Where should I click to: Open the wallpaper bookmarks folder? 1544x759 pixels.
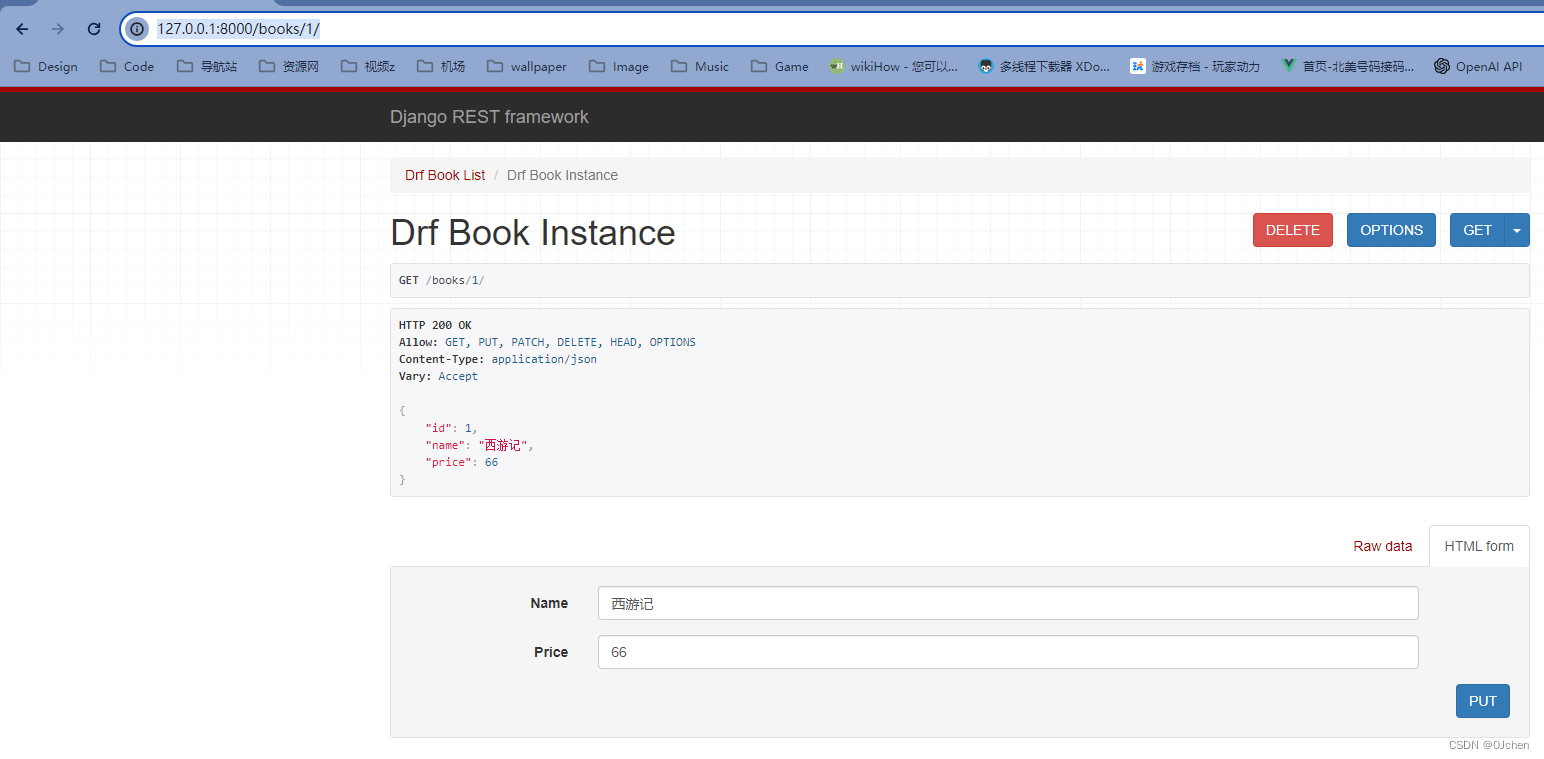point(527,66)
